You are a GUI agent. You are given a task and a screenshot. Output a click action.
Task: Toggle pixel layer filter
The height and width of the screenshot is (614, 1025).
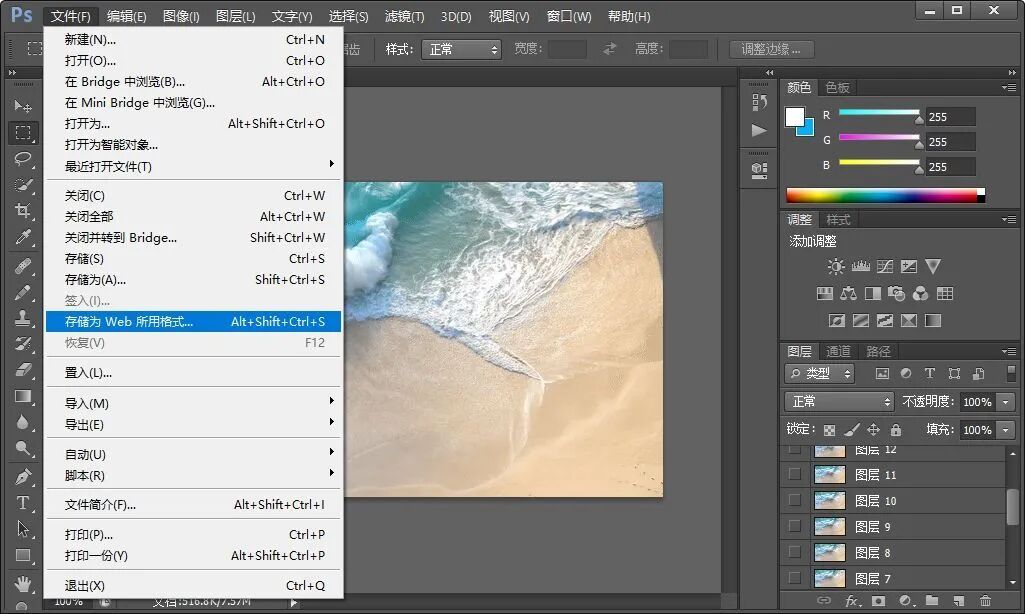tap(882, 373)
